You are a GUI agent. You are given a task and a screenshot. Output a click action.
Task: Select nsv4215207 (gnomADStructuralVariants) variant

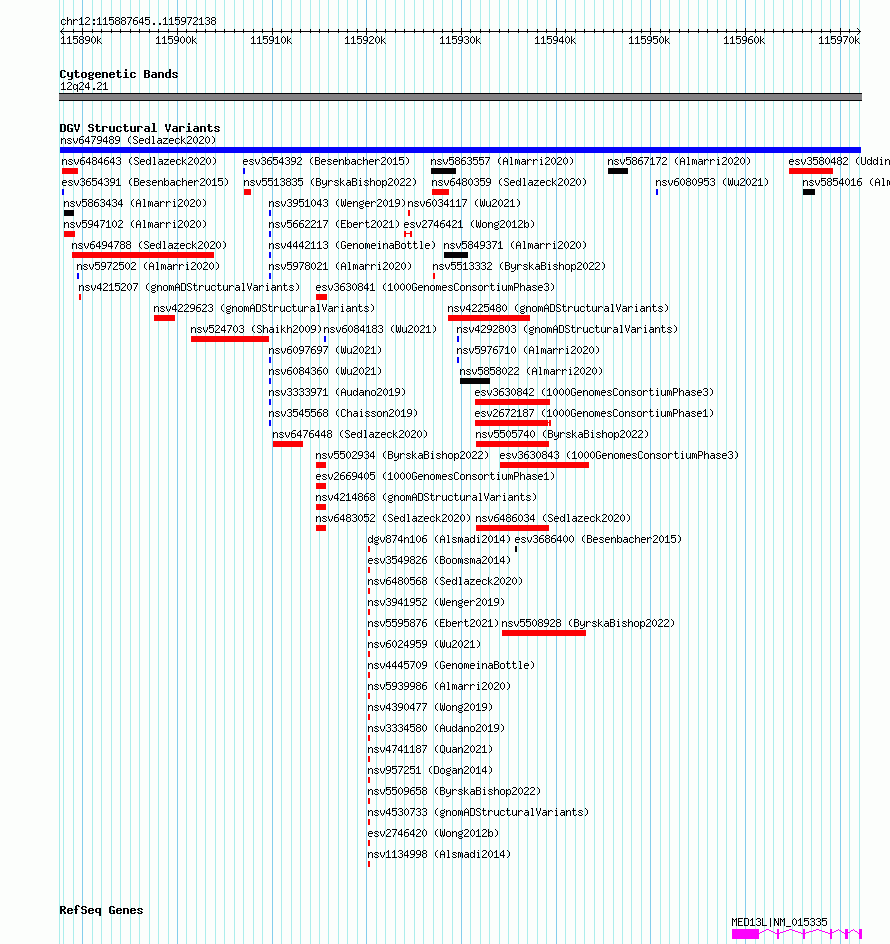(x=189, y=288)
